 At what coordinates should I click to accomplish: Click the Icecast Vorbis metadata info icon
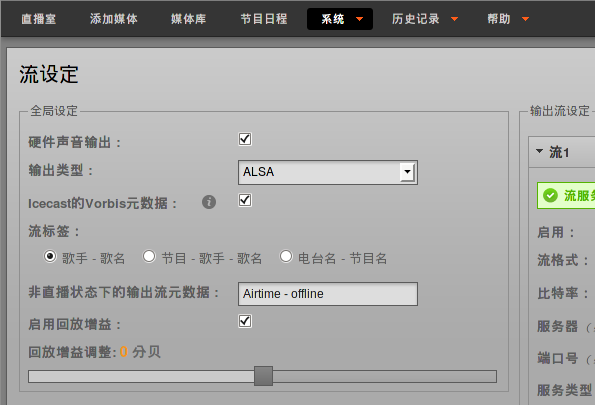click(209, 202)
